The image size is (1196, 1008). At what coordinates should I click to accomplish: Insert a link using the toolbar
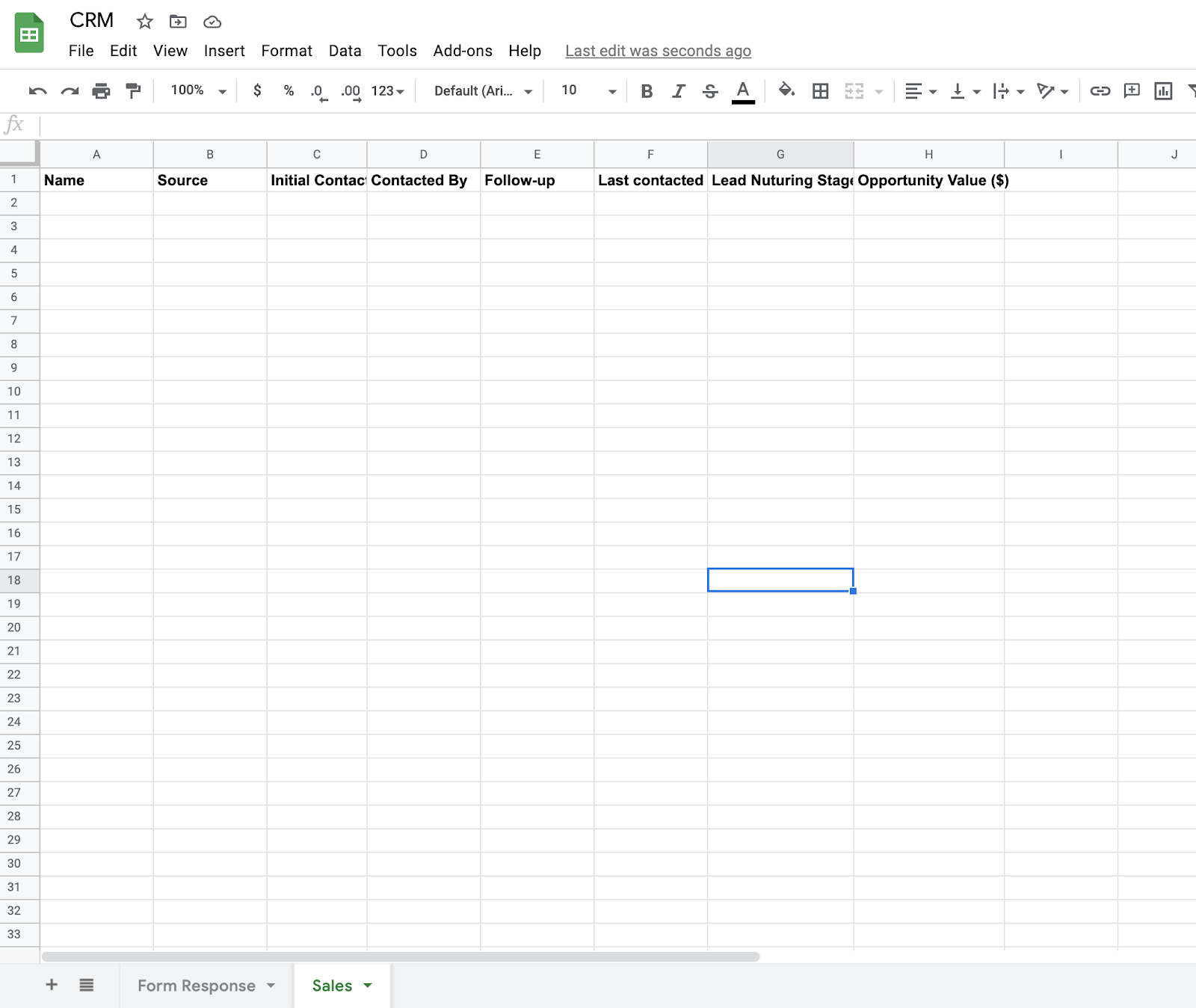tap(1100, 90)
